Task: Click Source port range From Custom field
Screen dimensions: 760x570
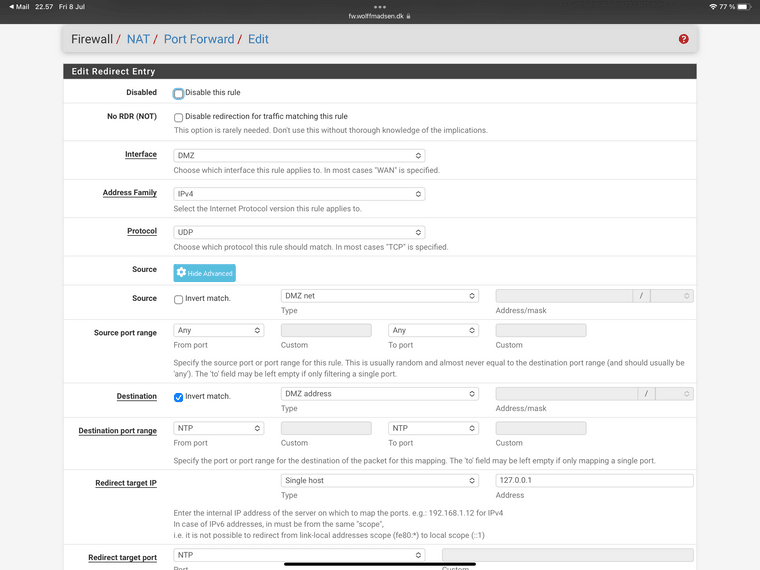Action: pos(326,331)
